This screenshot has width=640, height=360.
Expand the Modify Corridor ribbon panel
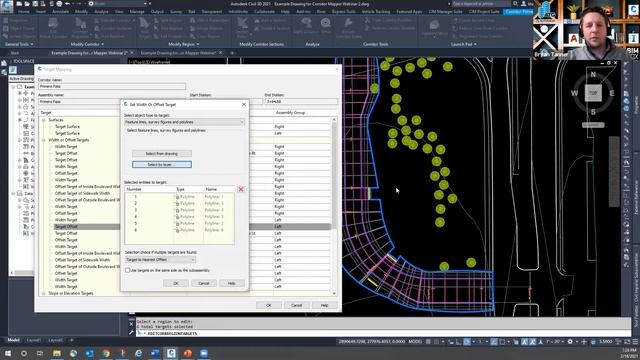click(87, 44)
